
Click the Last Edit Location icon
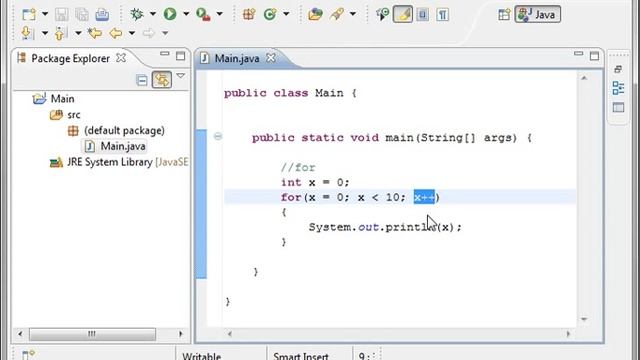pyautogui.click(x=95, y=33)
